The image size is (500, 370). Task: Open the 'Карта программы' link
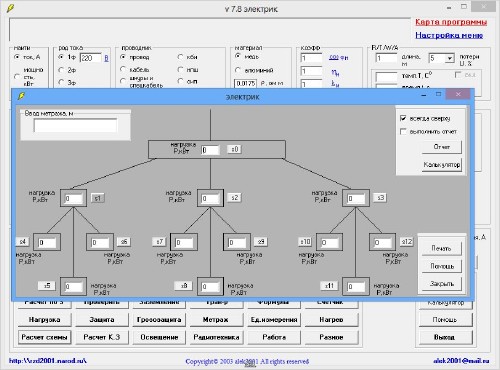point(451,22)
